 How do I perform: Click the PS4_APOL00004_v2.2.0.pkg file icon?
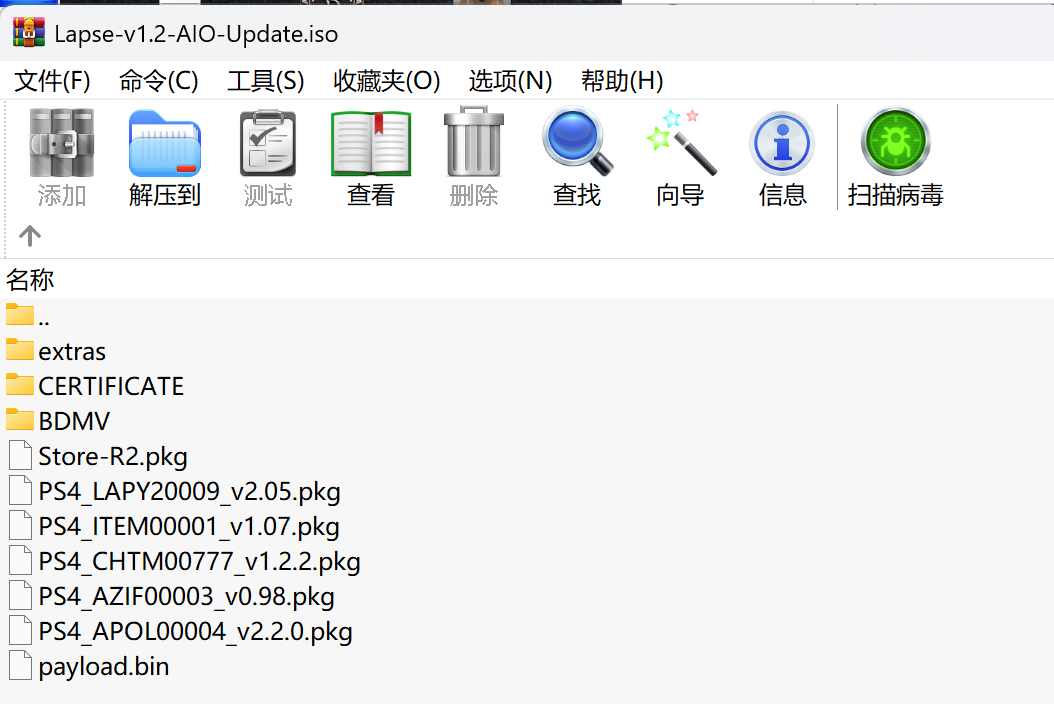[x=20, y=629]
